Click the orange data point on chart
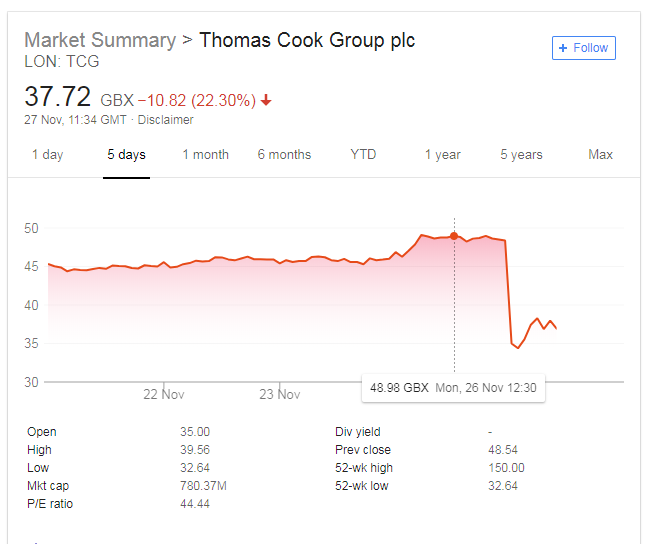This screenshot has height=544, width=650. pos(454,236)
